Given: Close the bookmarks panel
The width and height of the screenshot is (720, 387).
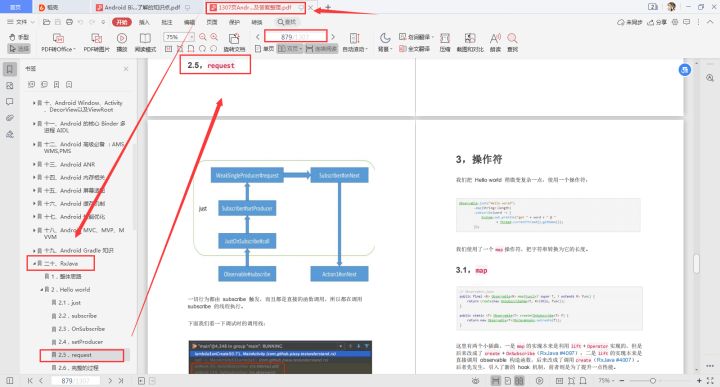Looking at the screenshot, I should tap(126, 69).
